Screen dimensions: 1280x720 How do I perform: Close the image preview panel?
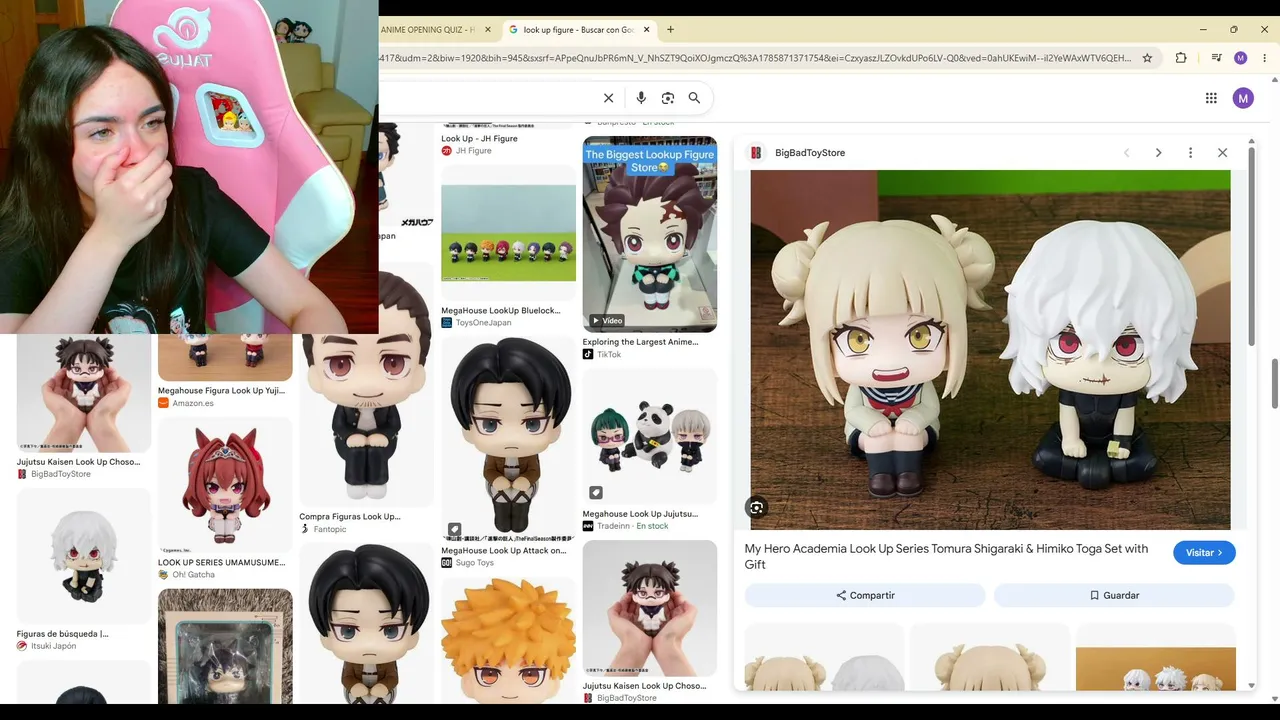point(1222,153)
